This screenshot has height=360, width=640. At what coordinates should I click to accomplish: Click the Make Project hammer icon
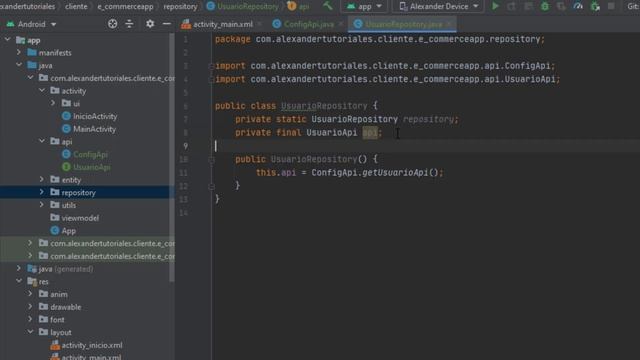click(x=328, y=6)
